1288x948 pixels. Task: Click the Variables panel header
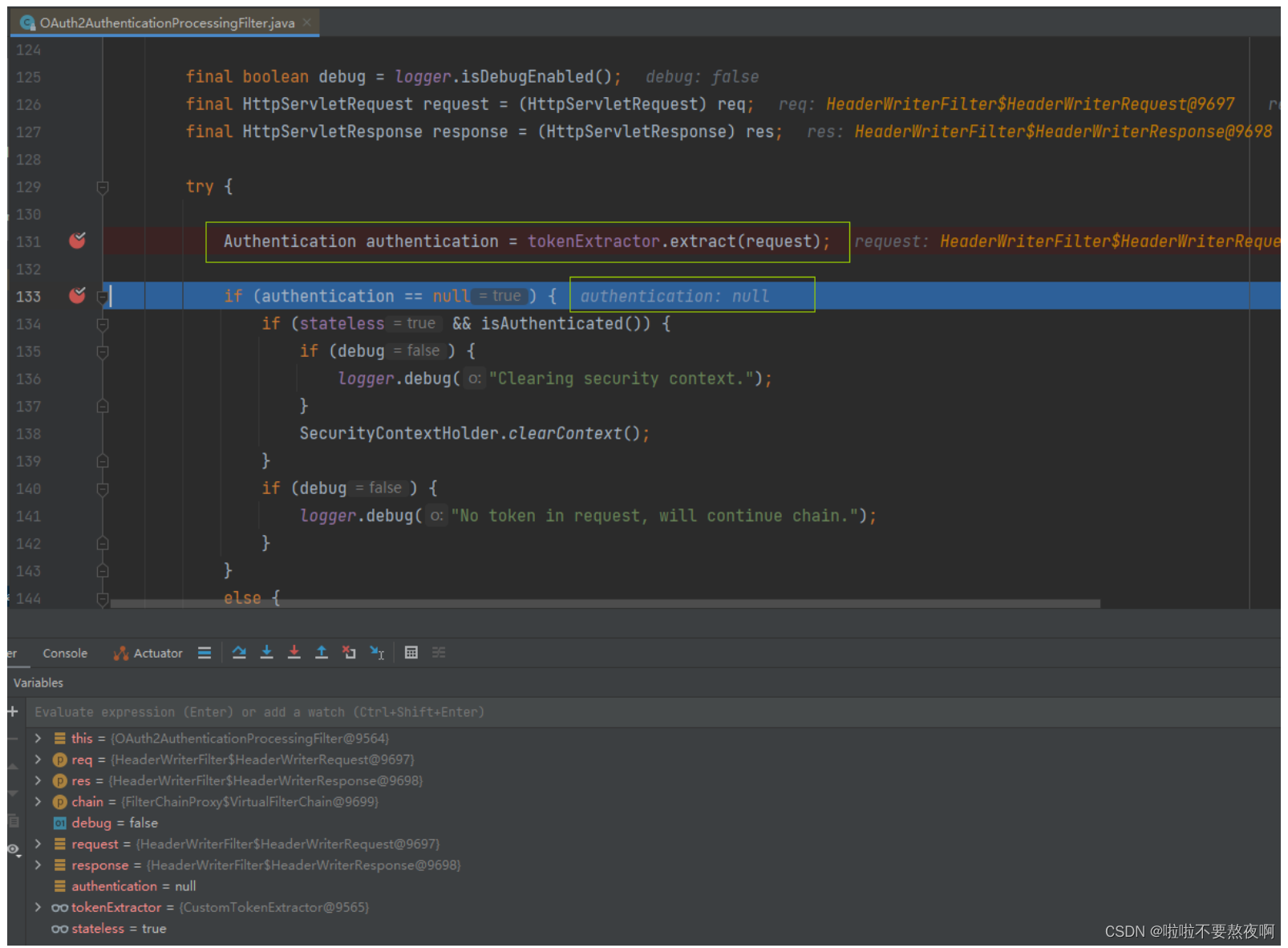tap(38, 683)
